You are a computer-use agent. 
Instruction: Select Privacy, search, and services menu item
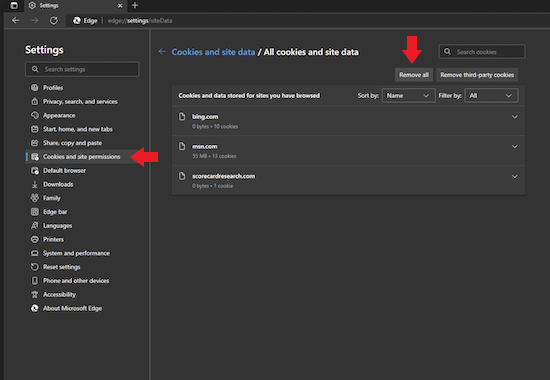(x=80, y=101)
